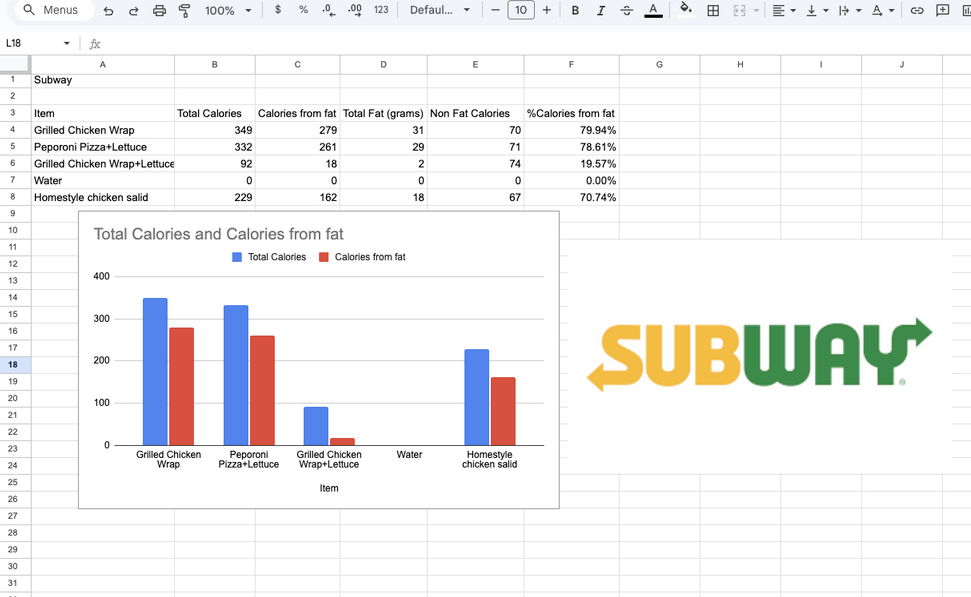Increase font size with plus button
This screenshot has width=971, height=597.
point(546,11)
